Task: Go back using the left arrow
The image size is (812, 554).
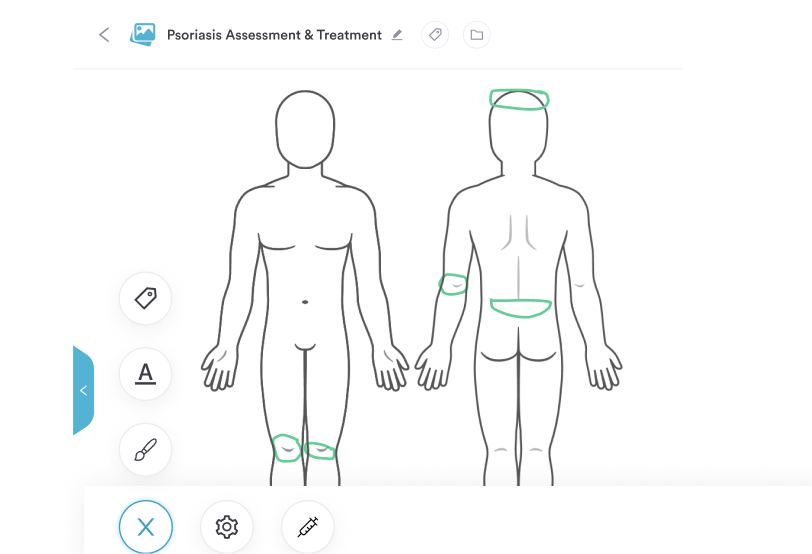Action: tap(104, 35)
